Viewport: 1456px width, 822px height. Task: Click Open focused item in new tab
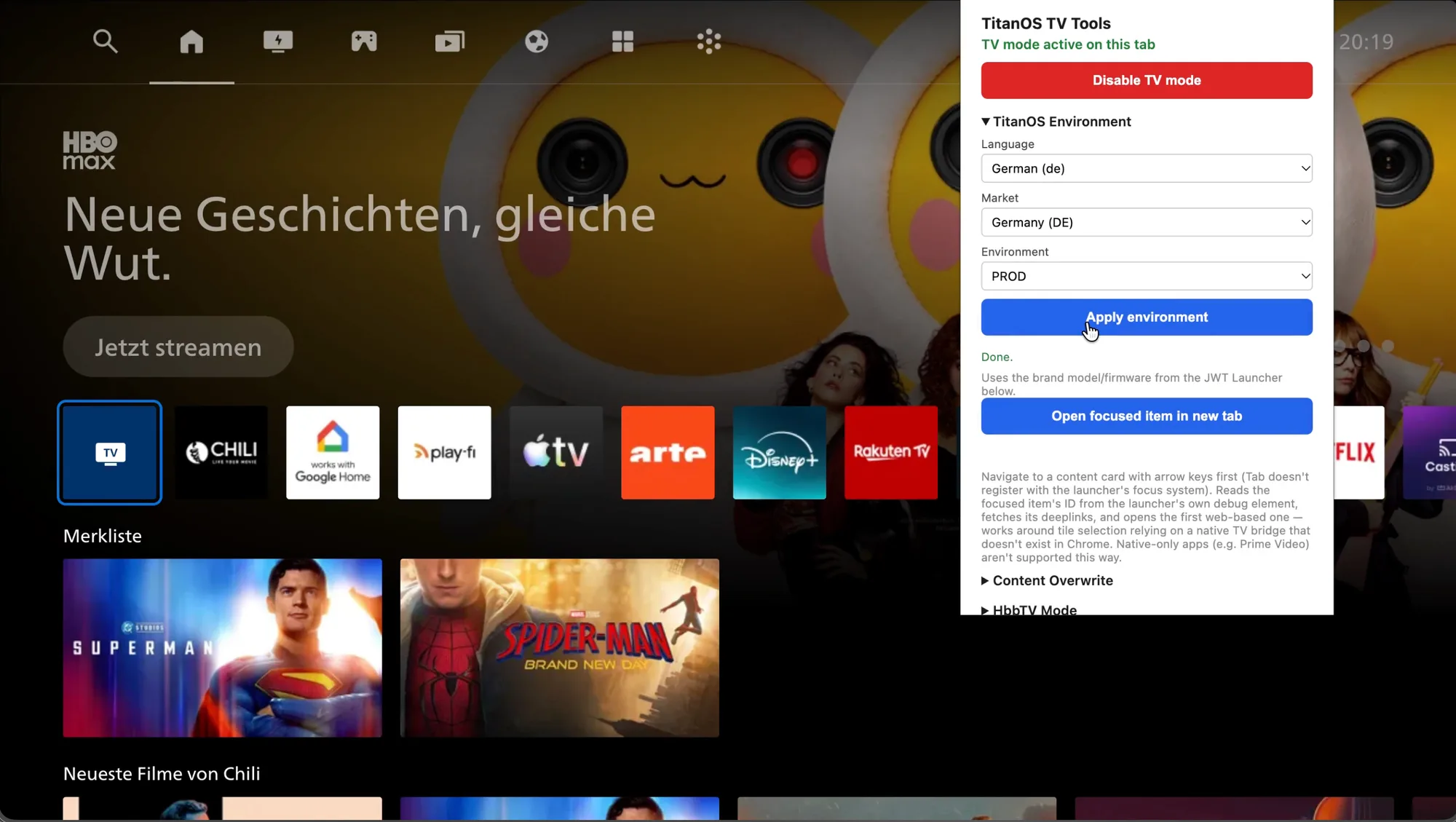click(x=1147, y=416)
